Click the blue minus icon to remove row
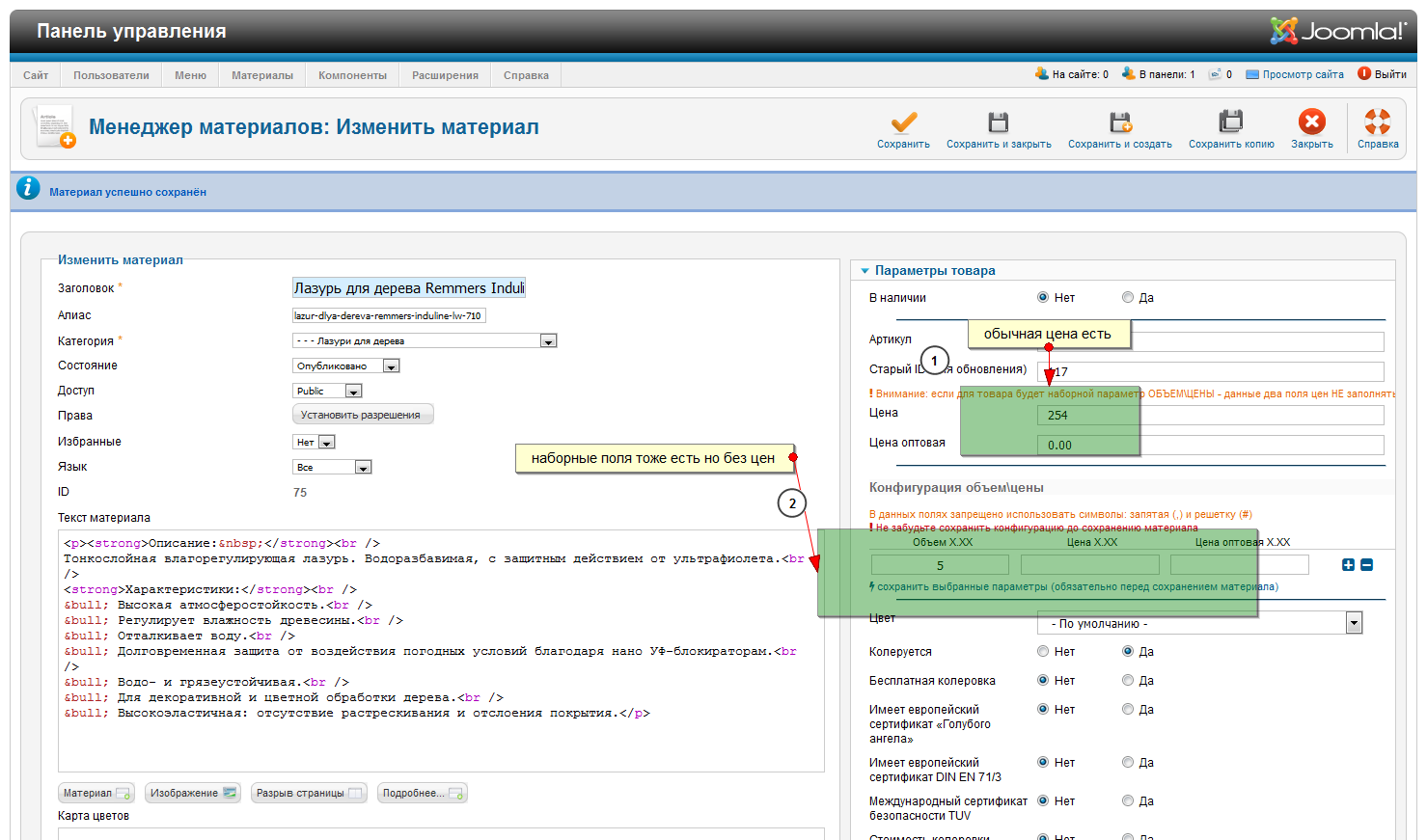 pyautogui.click(x=1366, y=565)
